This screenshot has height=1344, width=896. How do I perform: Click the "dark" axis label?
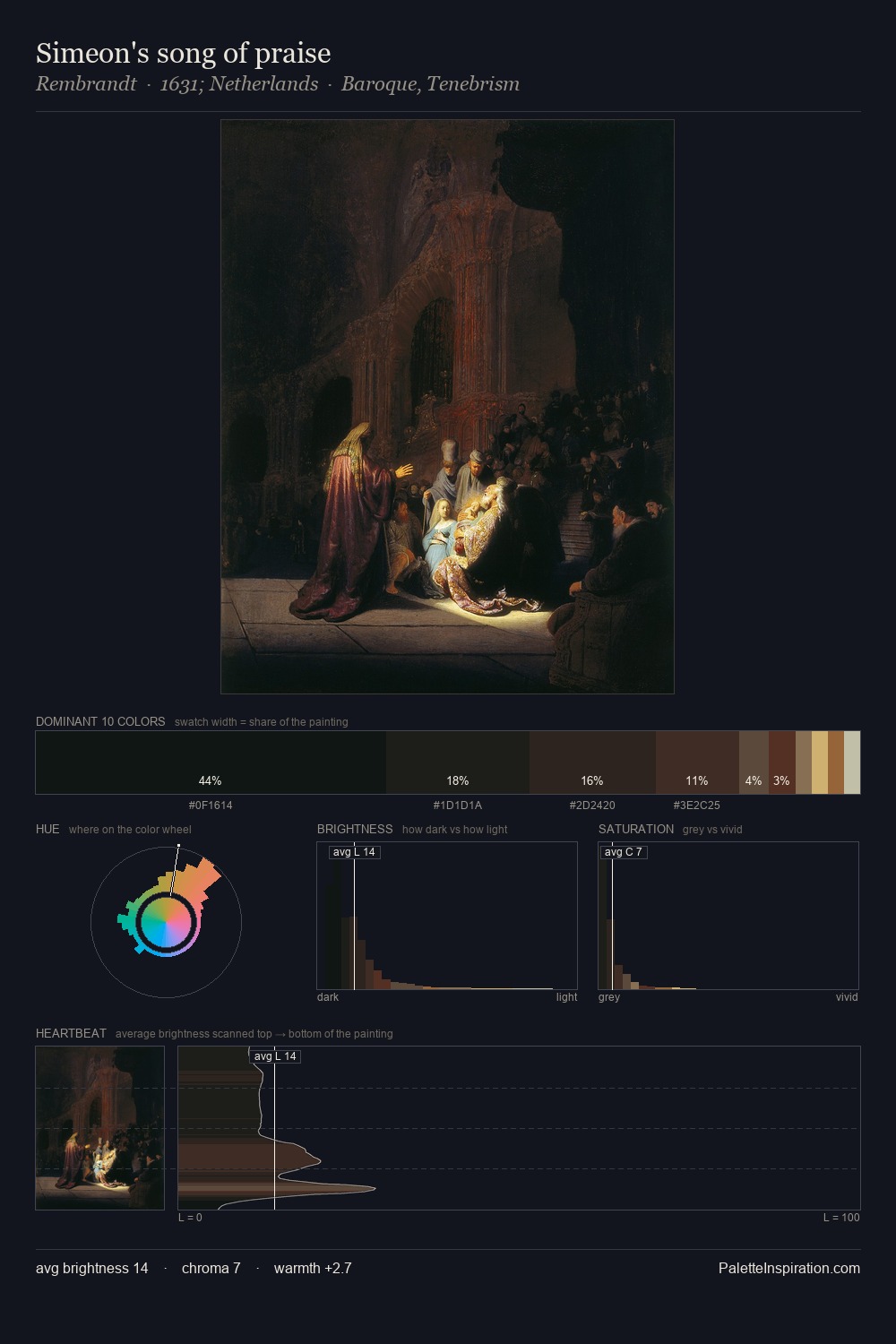(328, 997)
